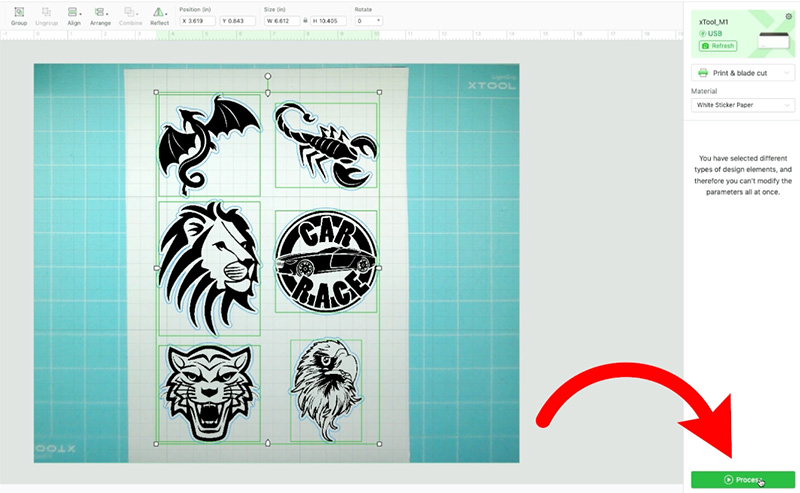Open the Align tool options
The height and width of the screenshot is (493, 800).
73,14
